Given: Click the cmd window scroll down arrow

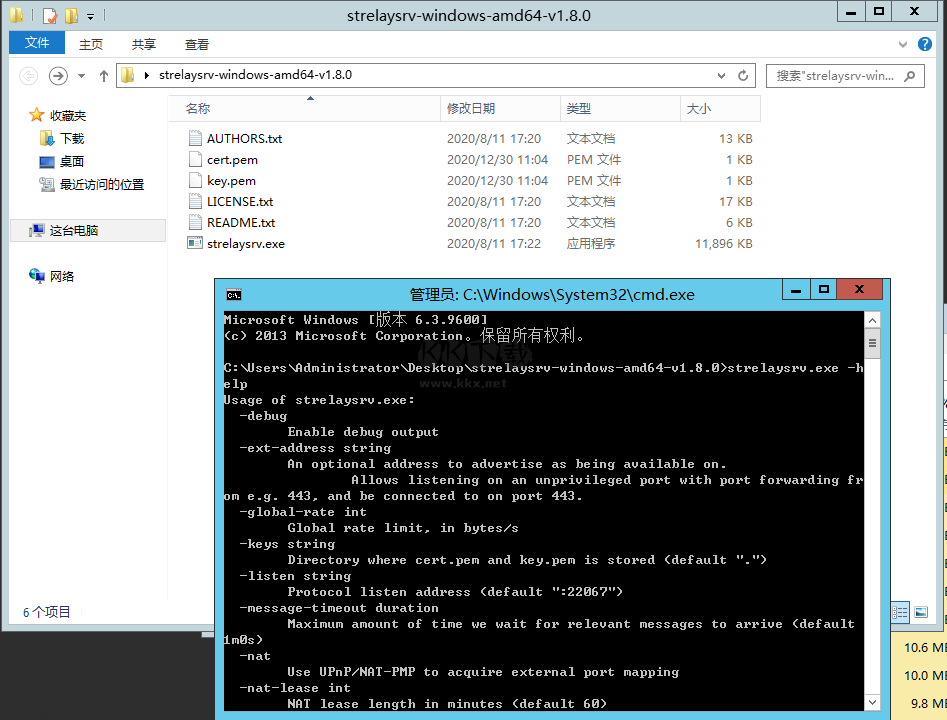Looking at the screenshot, I should [x=872, y=704].
